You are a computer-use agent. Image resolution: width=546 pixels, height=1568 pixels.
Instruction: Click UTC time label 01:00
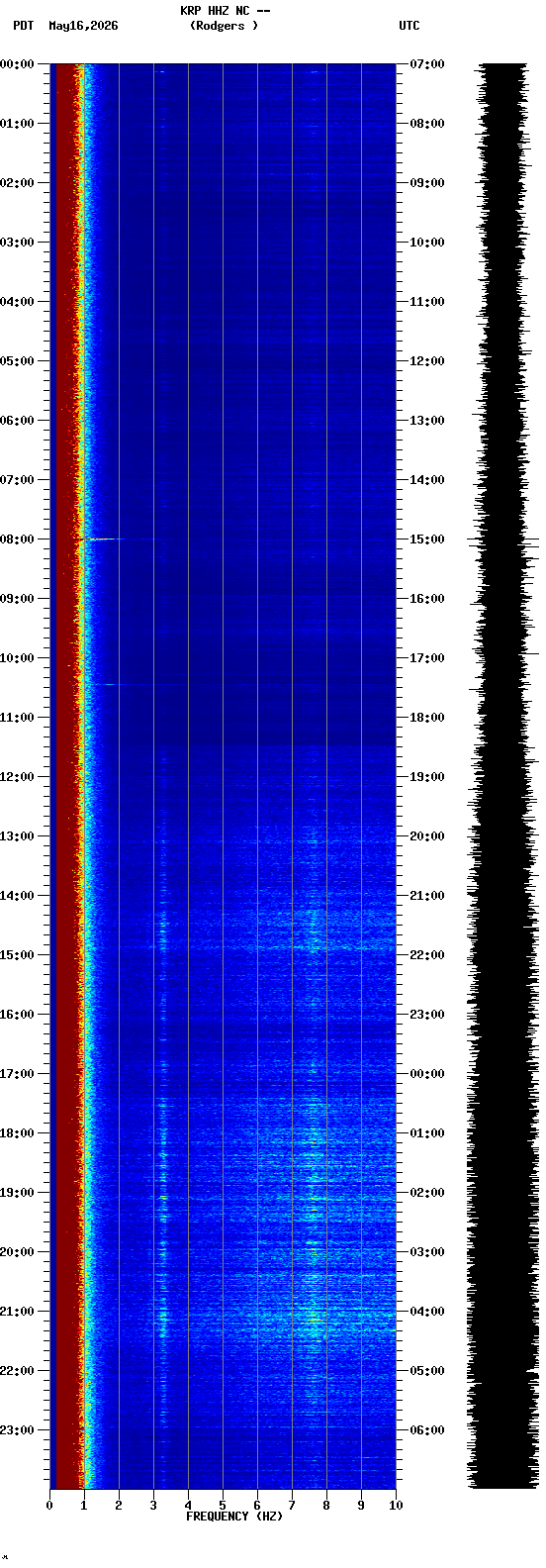click(427, 1133)
